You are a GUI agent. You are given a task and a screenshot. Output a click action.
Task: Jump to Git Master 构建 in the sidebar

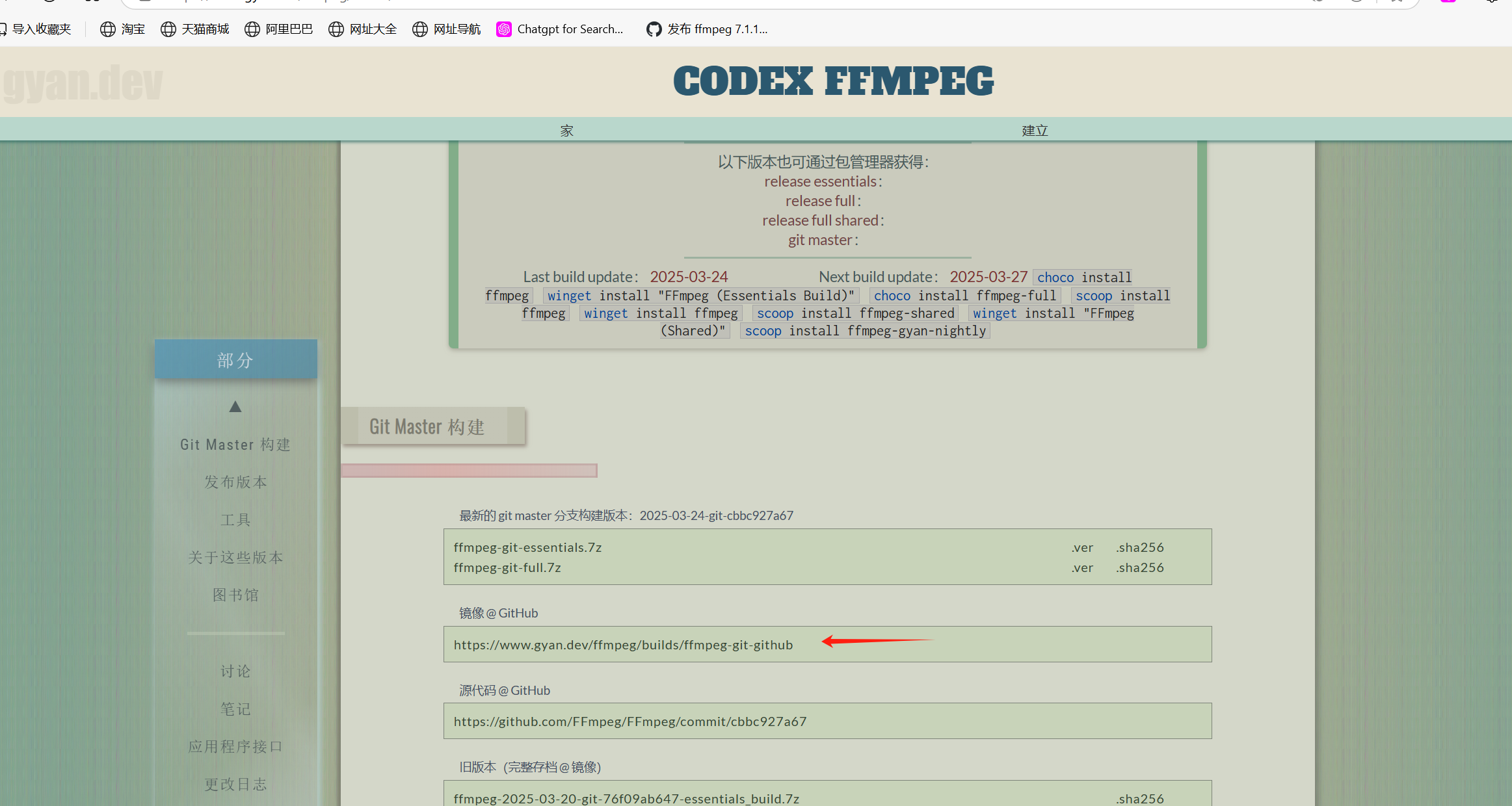(235, 445)
